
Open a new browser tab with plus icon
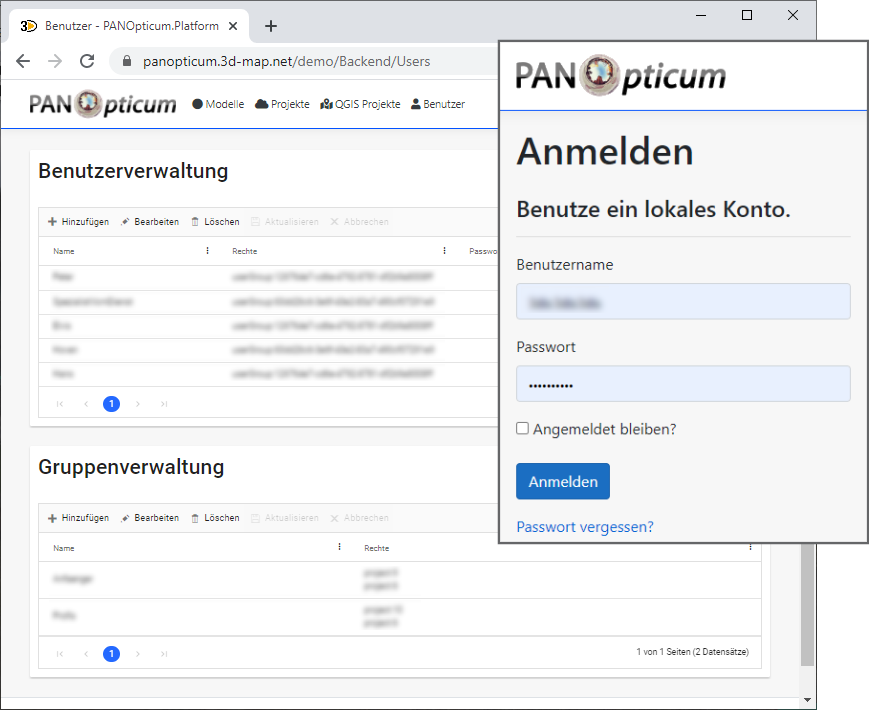point(270,26)
